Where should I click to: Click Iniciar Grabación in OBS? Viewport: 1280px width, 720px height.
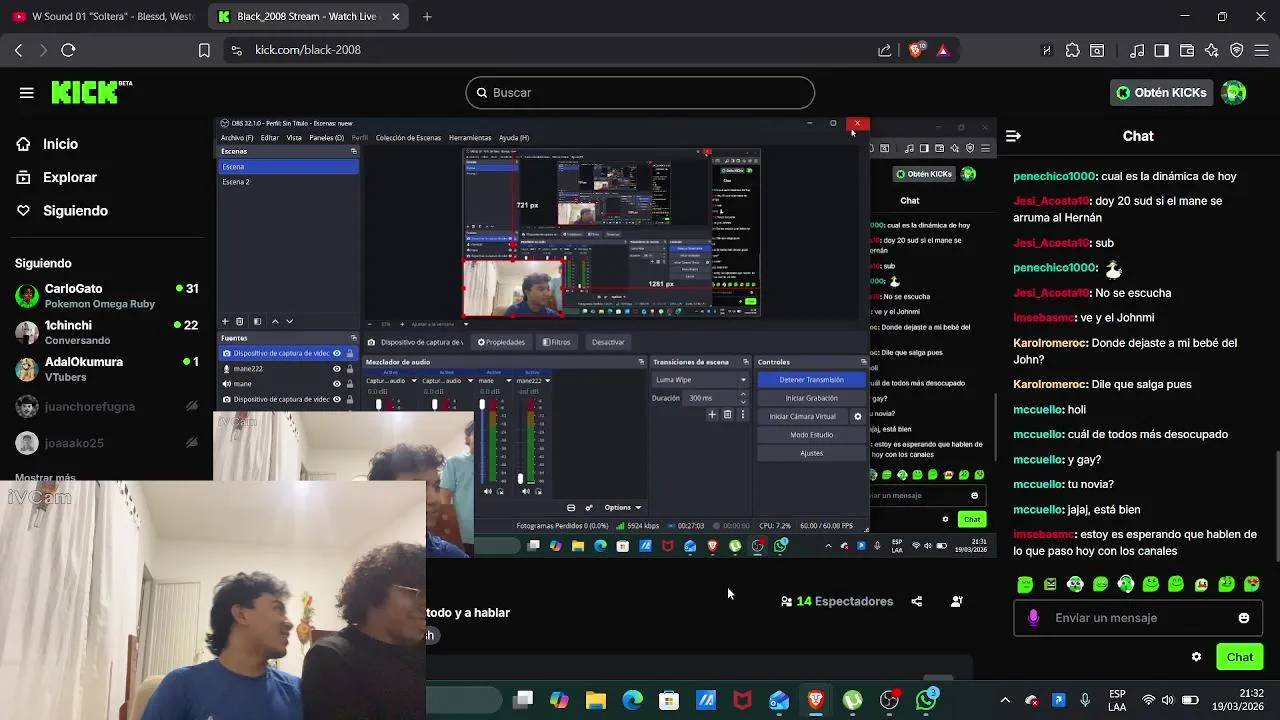[811, 398]
